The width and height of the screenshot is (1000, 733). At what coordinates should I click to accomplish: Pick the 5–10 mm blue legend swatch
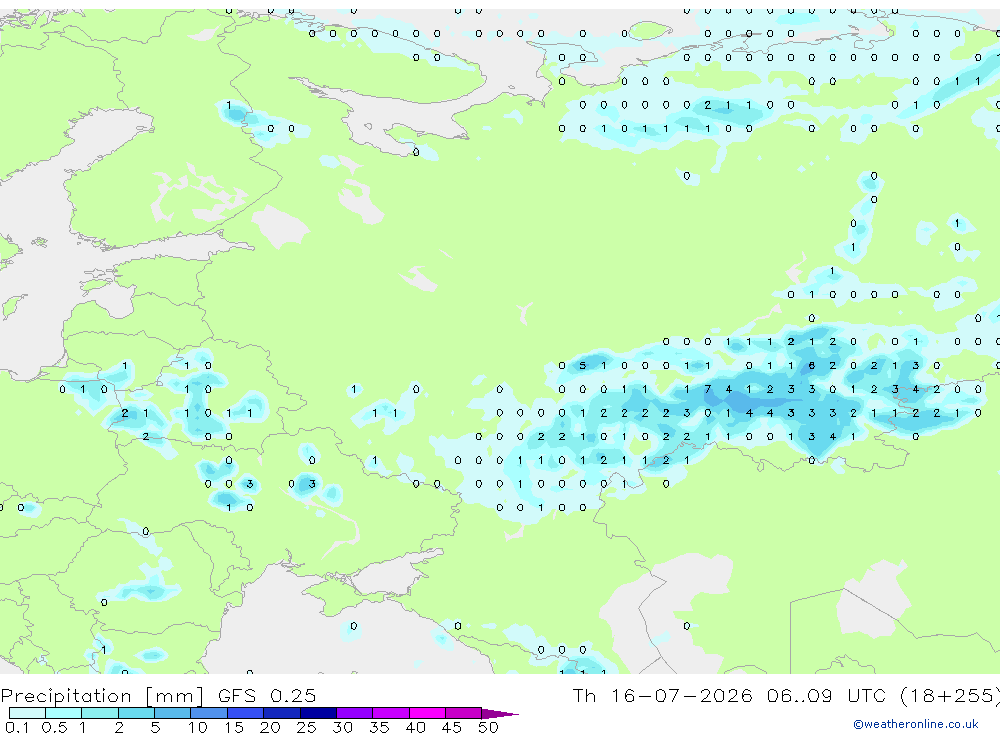[x=172, y=713]
